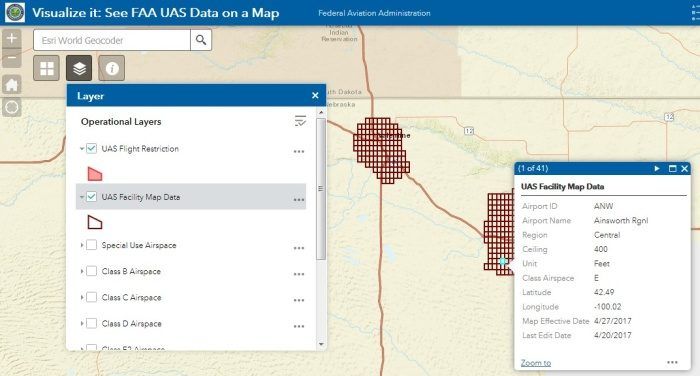Enable Special Use Airspace layer

point(92,245)
